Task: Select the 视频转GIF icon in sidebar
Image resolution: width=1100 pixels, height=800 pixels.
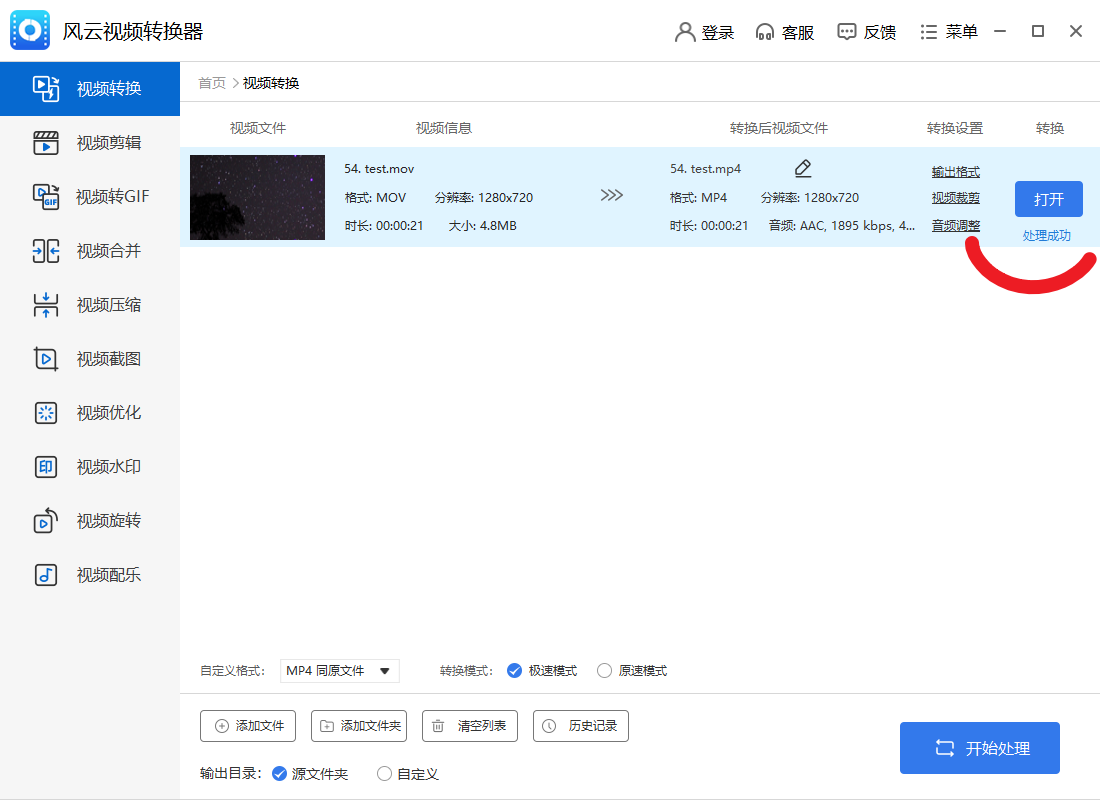Action: coord(46,197)
